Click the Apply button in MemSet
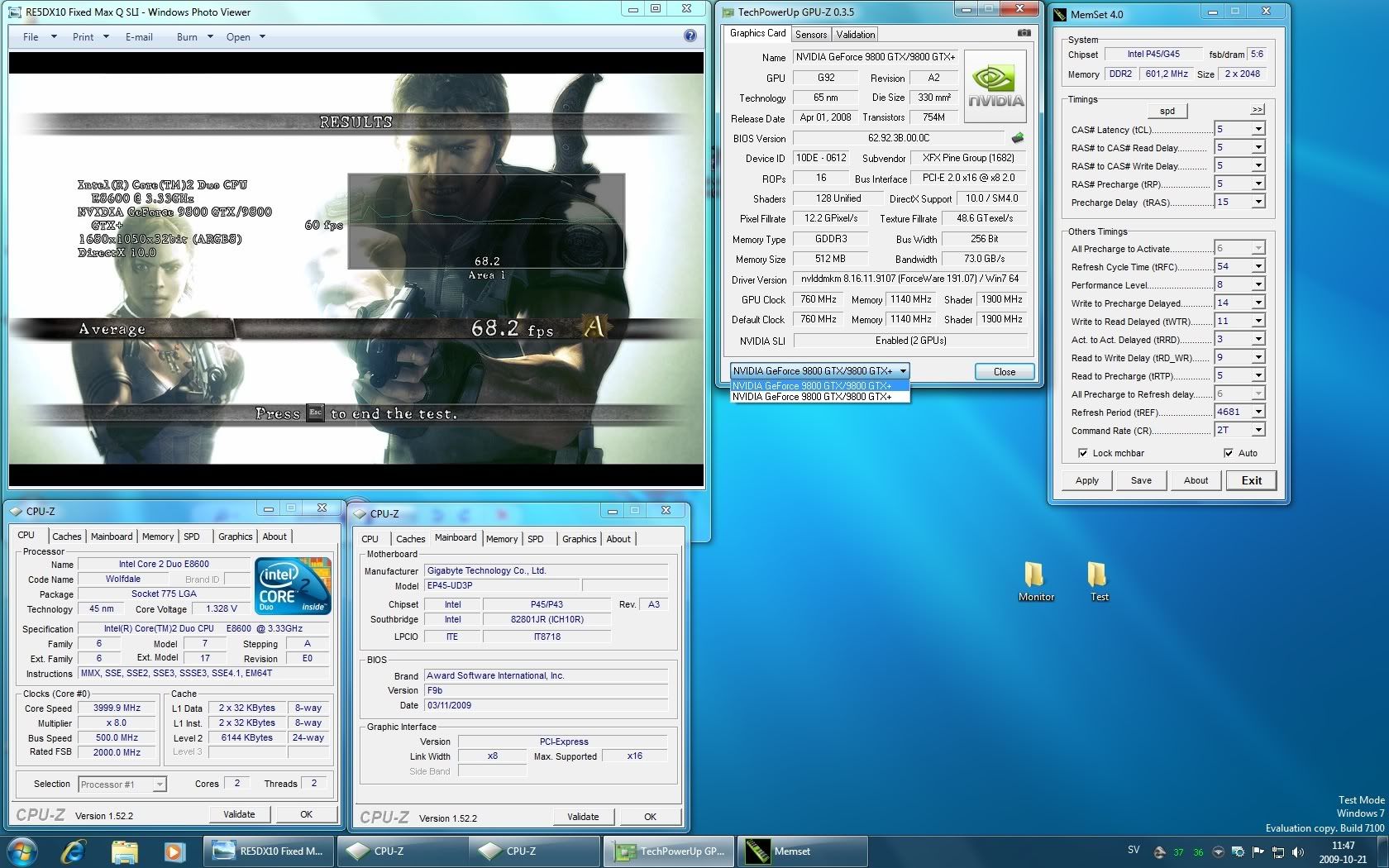 [1086, 480]
